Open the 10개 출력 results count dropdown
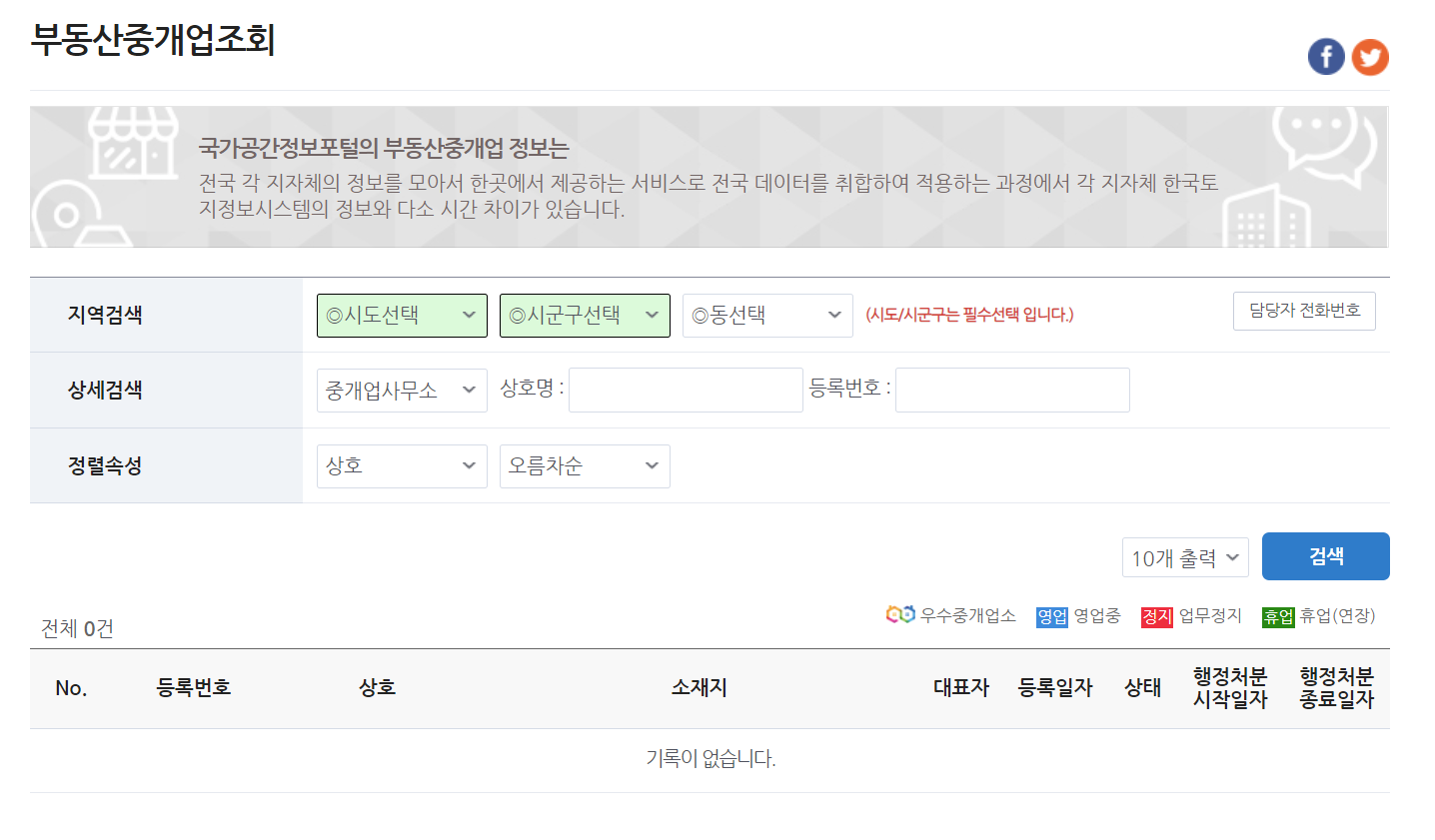 1185,557
